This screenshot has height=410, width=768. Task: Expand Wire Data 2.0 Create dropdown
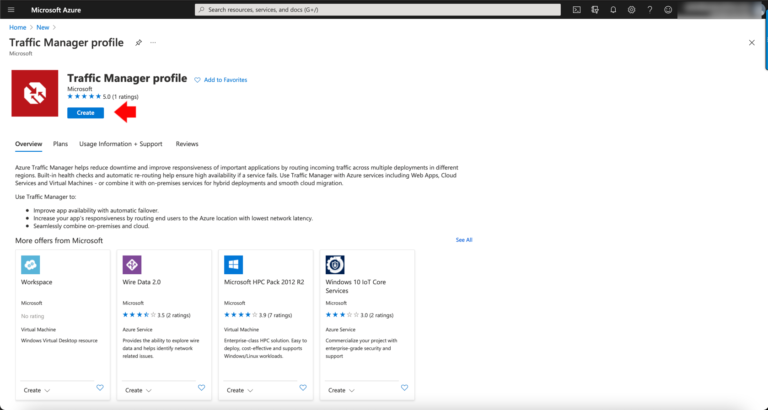point(139,390)
